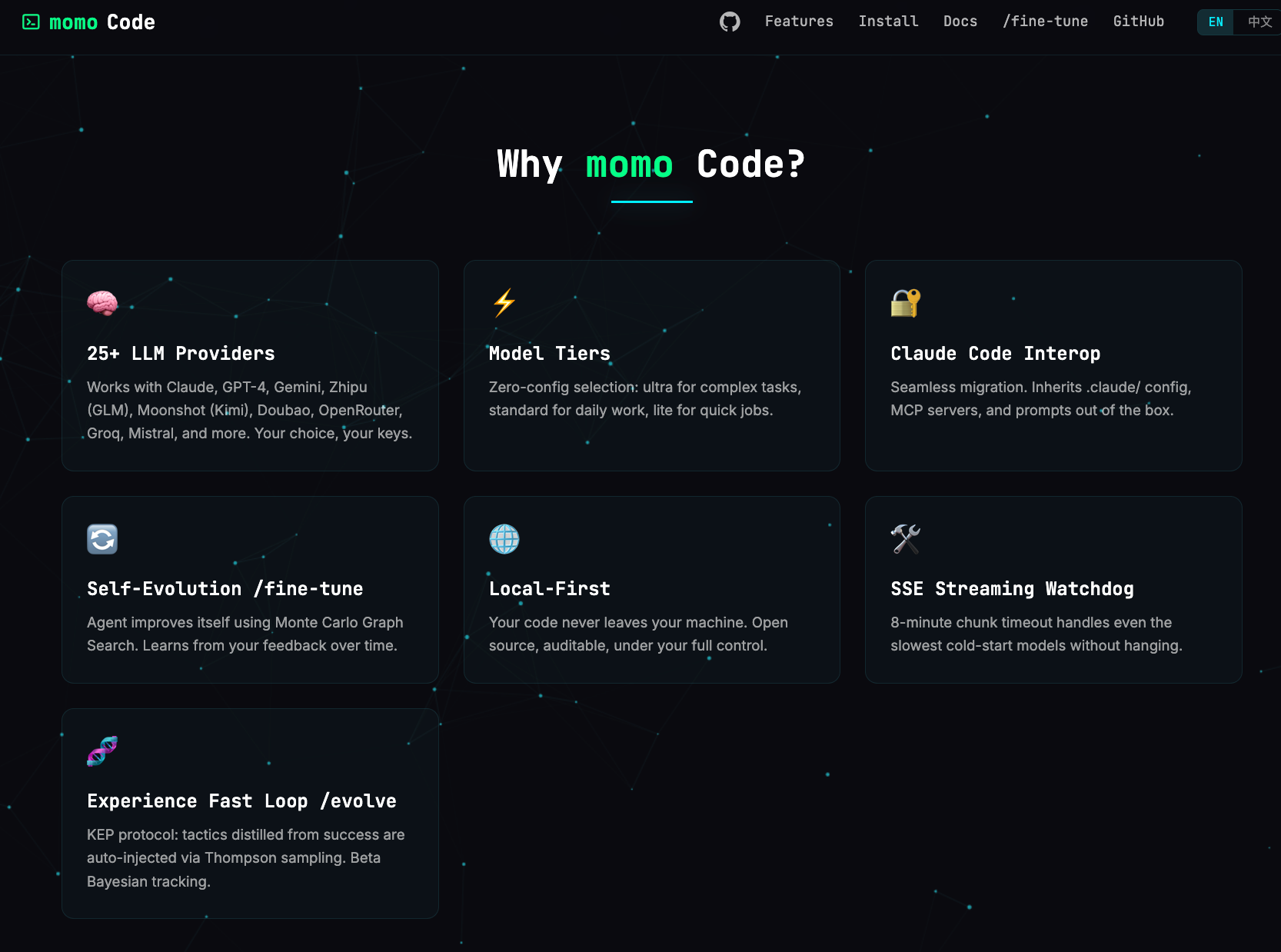Open the Docs nav link
1281x952 pixels.
point(960,22)
